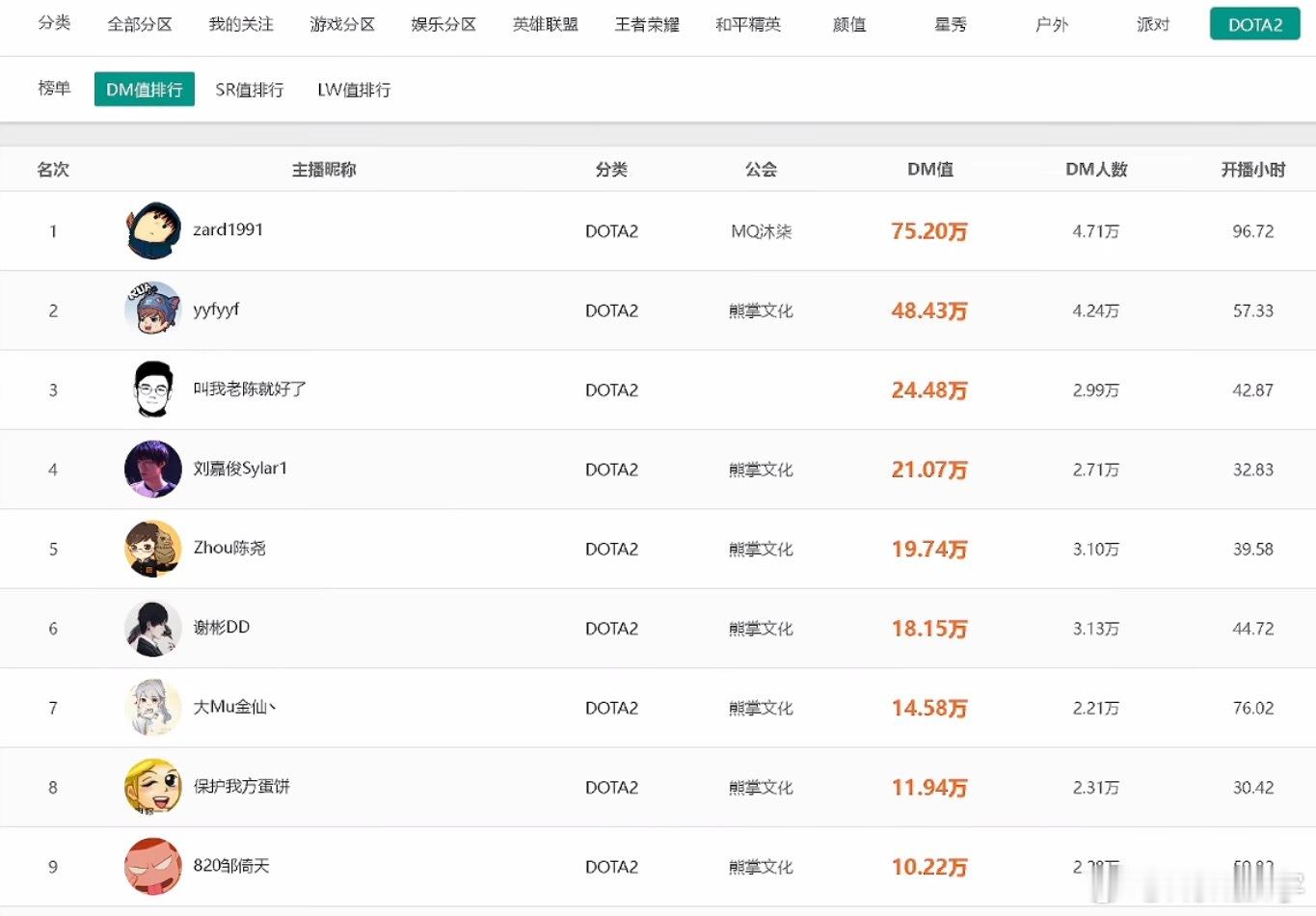Open the 游戏分区 category
The image size is (1316, 916).
point(342,24)
